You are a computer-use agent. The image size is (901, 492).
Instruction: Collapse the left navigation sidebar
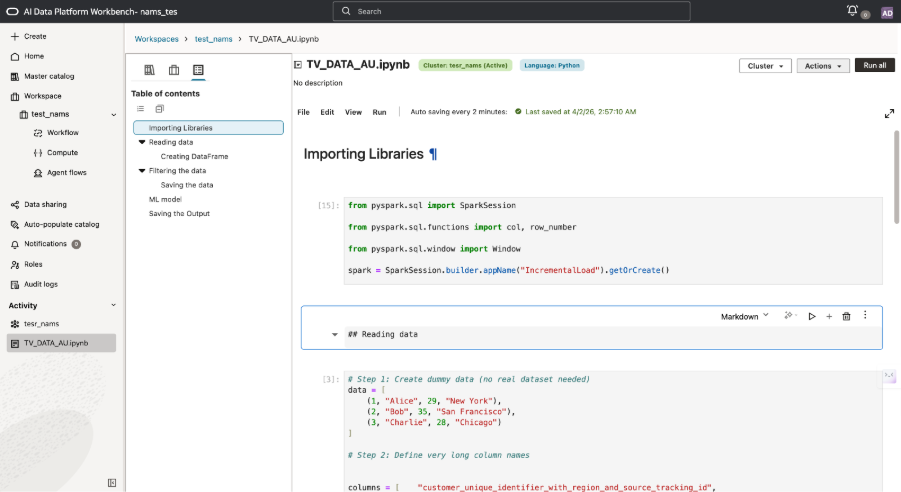click(x=112, y=482)
